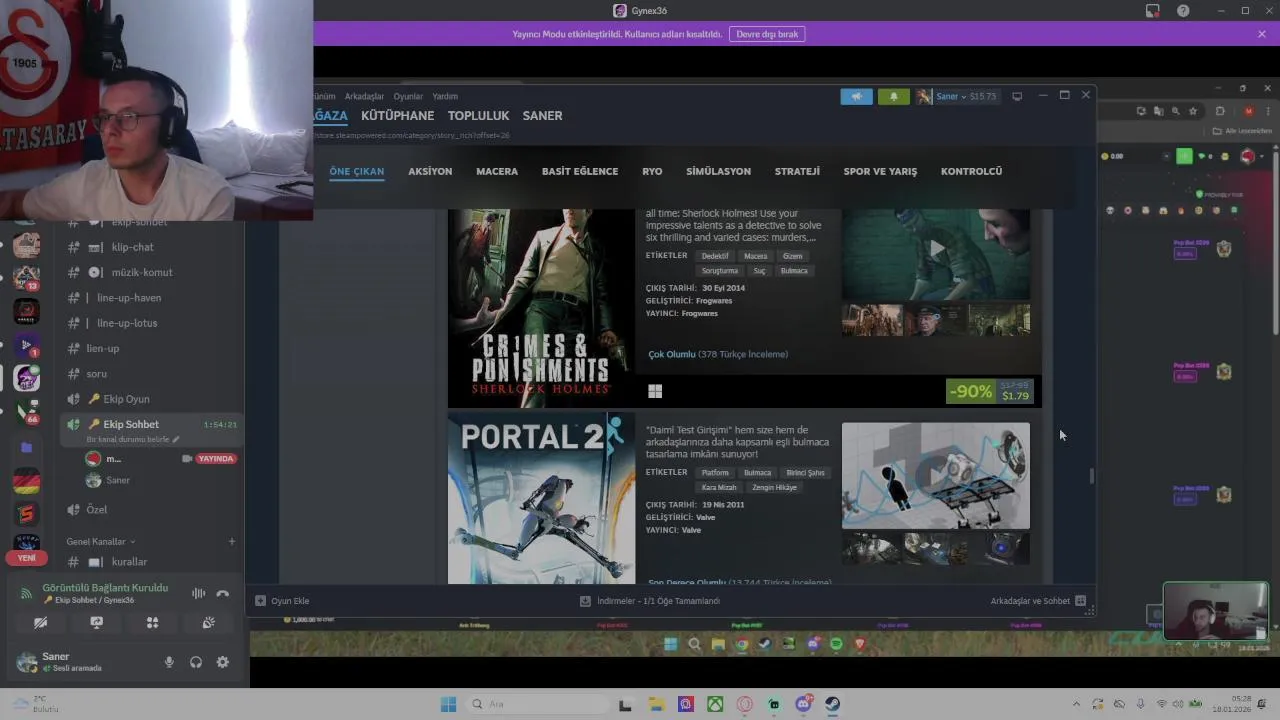Click the Steam announcements megaphone icon
Image resolution: width=1280 pixels, height=720 pixels.
coord(856,96)
